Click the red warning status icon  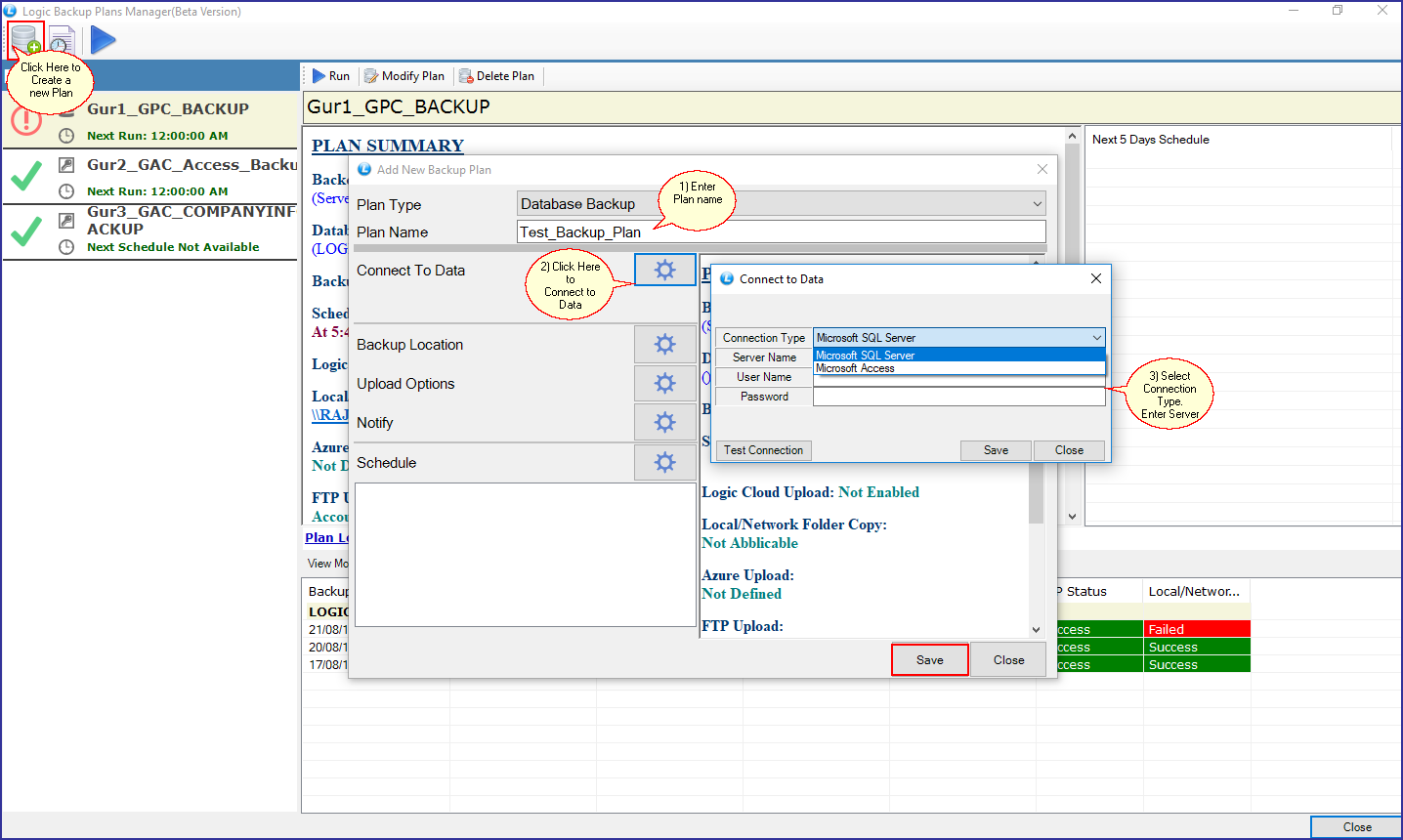click(x=26, y=121)
